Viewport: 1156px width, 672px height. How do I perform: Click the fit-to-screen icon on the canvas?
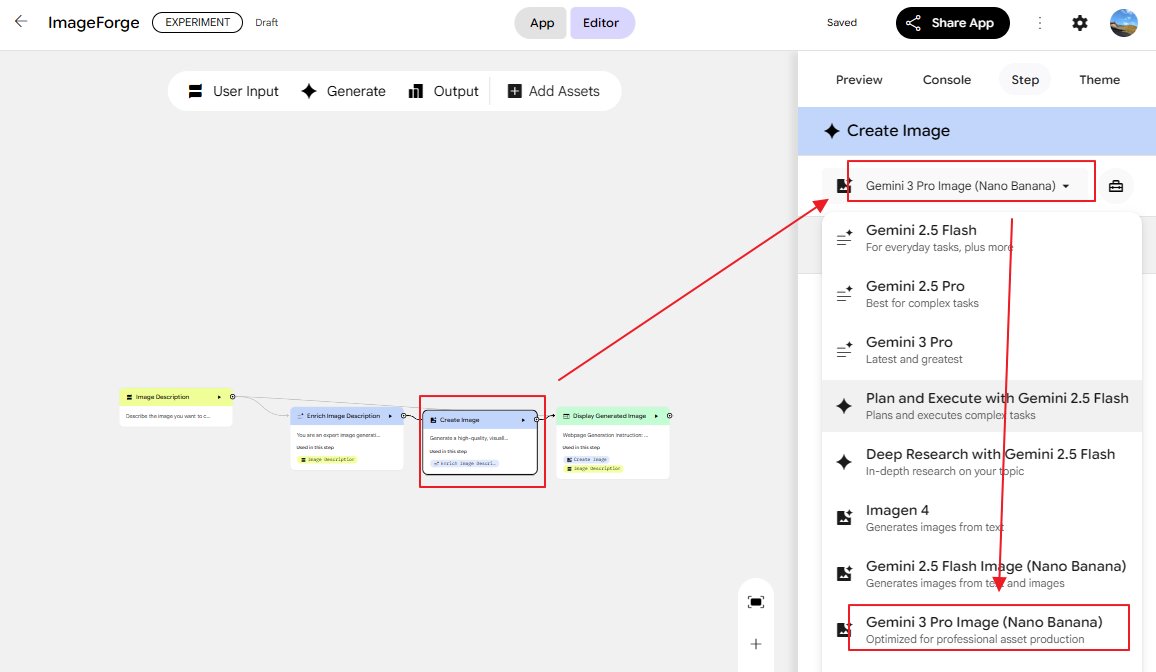756,602
